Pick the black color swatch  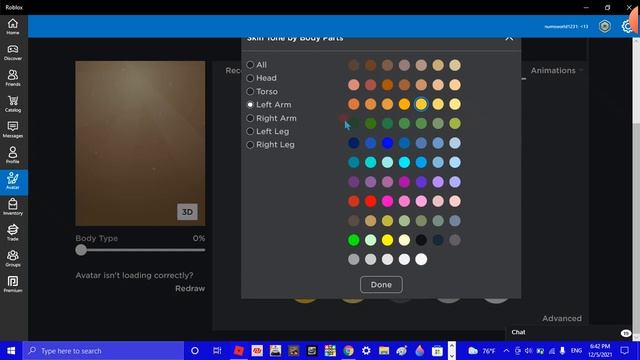(x=421, y=240)
